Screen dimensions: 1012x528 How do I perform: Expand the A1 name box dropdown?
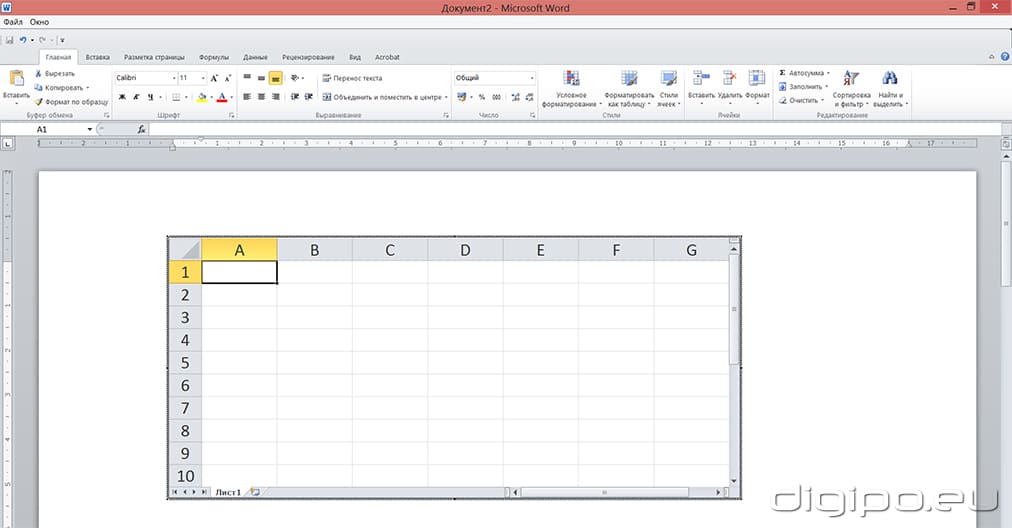90,129
